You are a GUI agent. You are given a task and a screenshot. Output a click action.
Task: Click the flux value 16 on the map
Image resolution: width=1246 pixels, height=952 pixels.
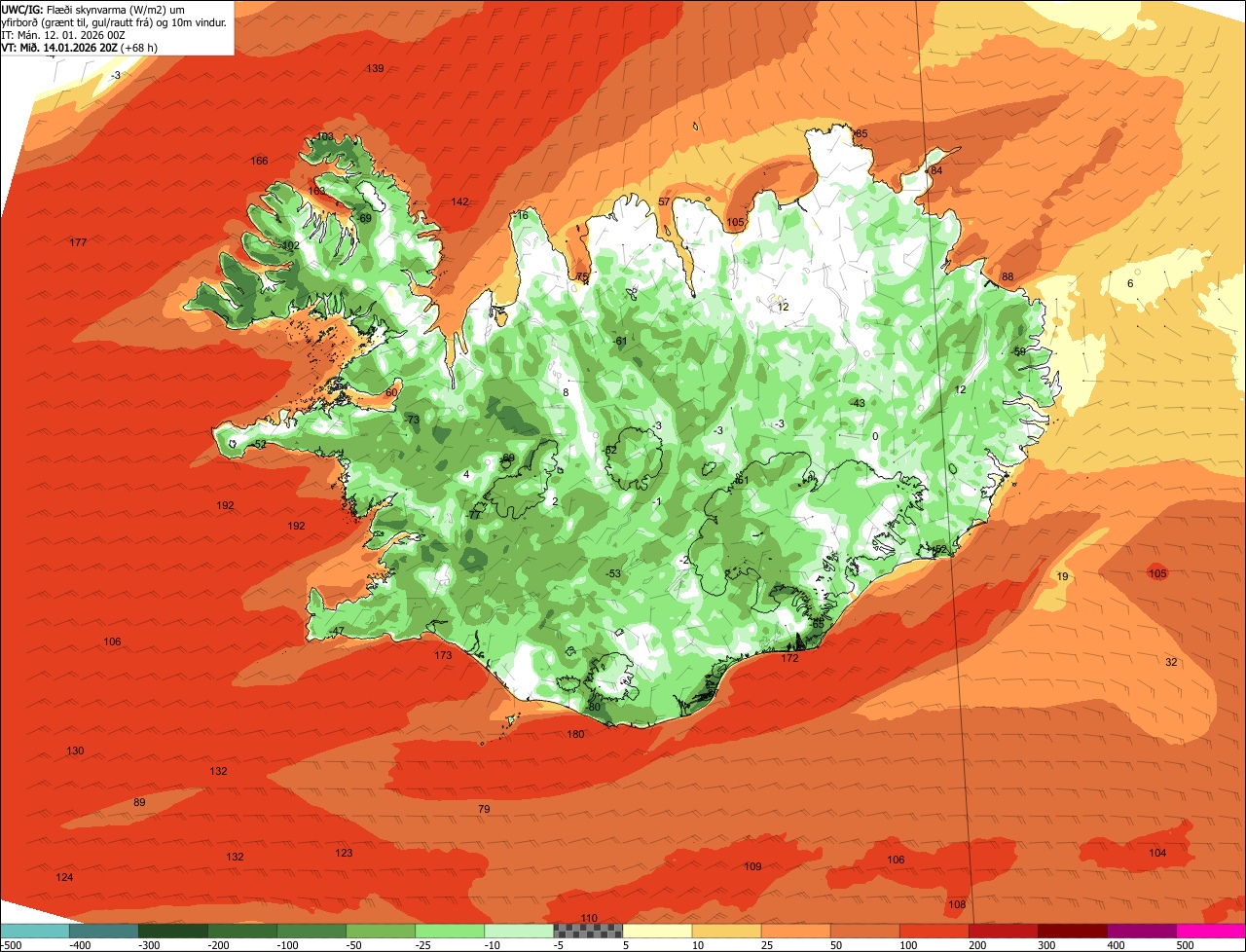tap(523, 215)
